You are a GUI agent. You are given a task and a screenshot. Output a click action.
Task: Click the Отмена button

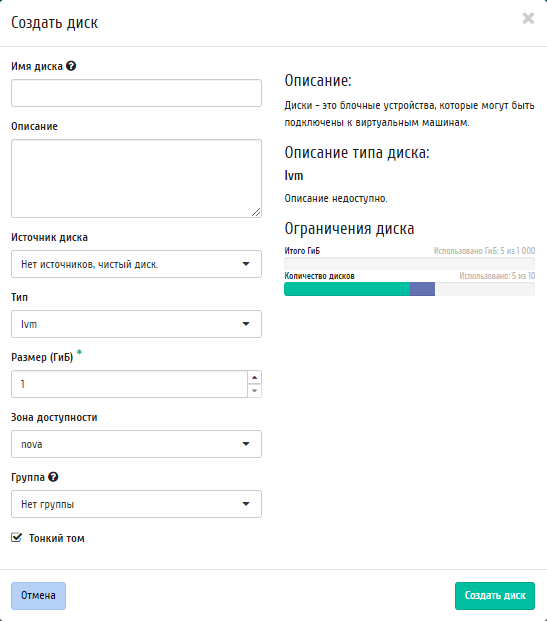(38, 596)
